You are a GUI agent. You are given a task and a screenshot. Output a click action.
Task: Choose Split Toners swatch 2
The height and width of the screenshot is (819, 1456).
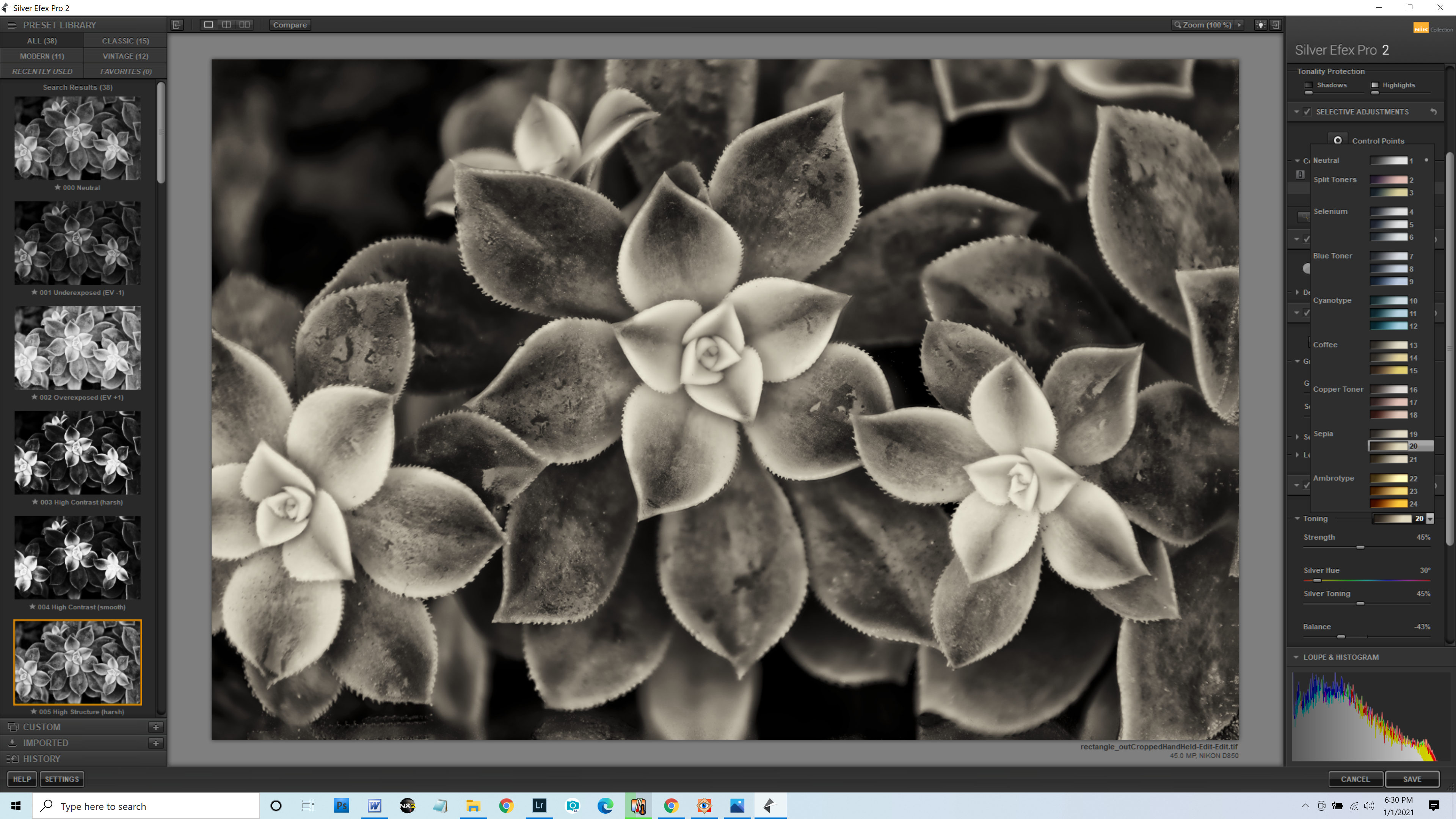pos(1389,180)
